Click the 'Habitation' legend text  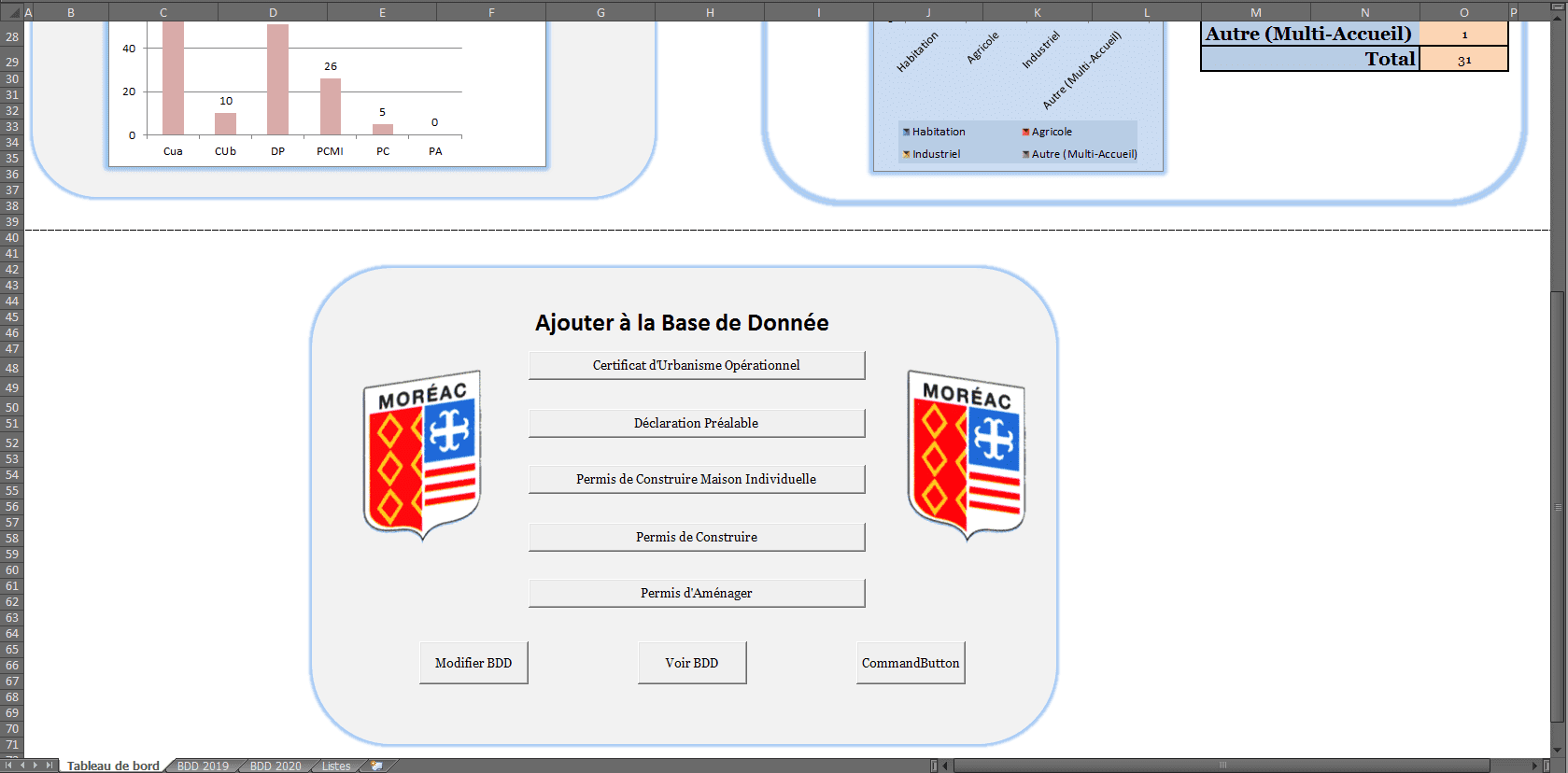(x=939, y=133)
